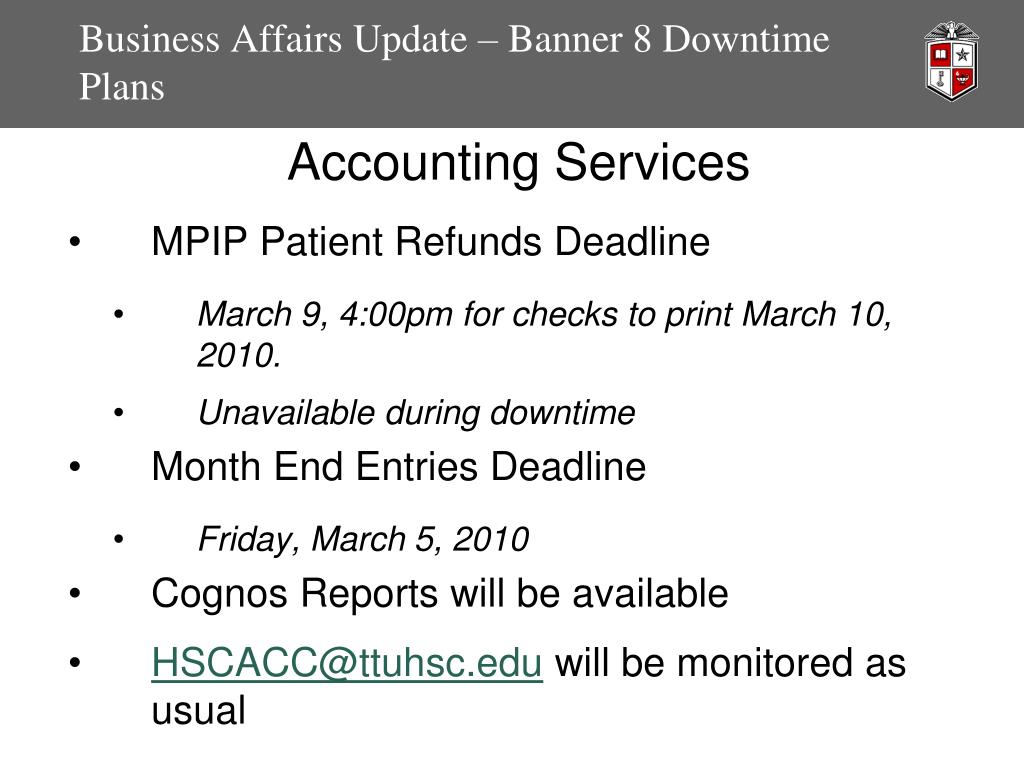1024x768 pixels.
Task: Select the MPIP Patient Refunds Deadline line
Action: click(x=430, y=242)
